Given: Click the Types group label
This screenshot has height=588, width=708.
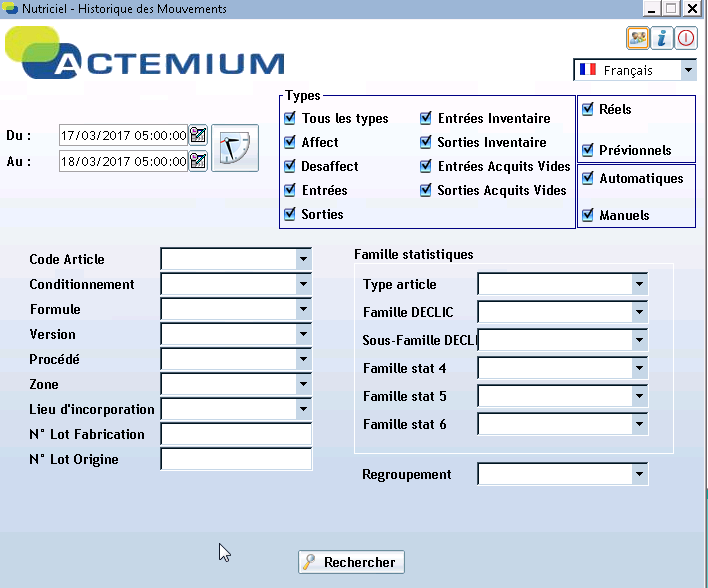Looking at the screenshot, I should pos(303,96).
